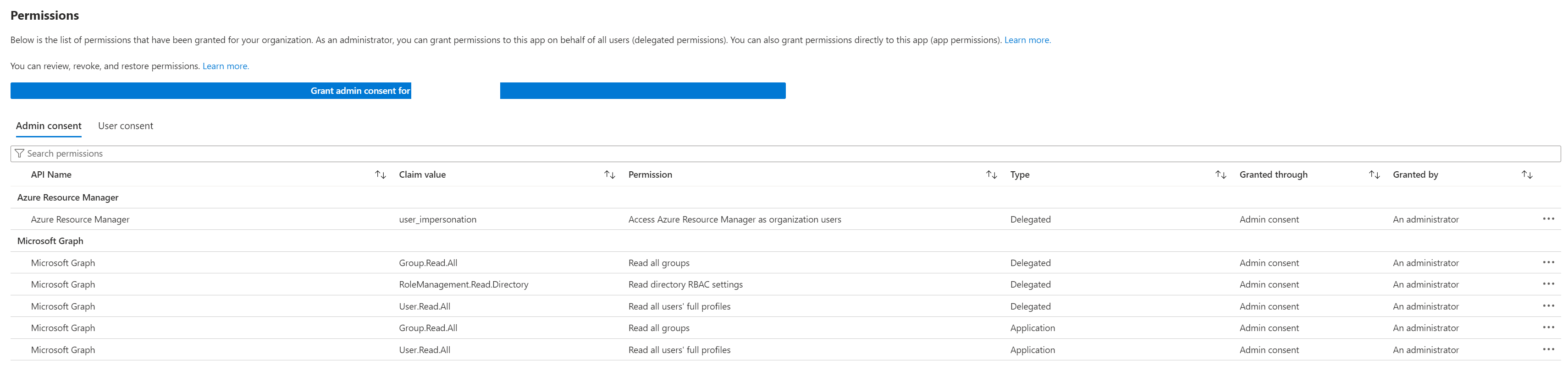Sort by Permission column arrows
Screen dimensions: 1568x370
coord(991,175)
